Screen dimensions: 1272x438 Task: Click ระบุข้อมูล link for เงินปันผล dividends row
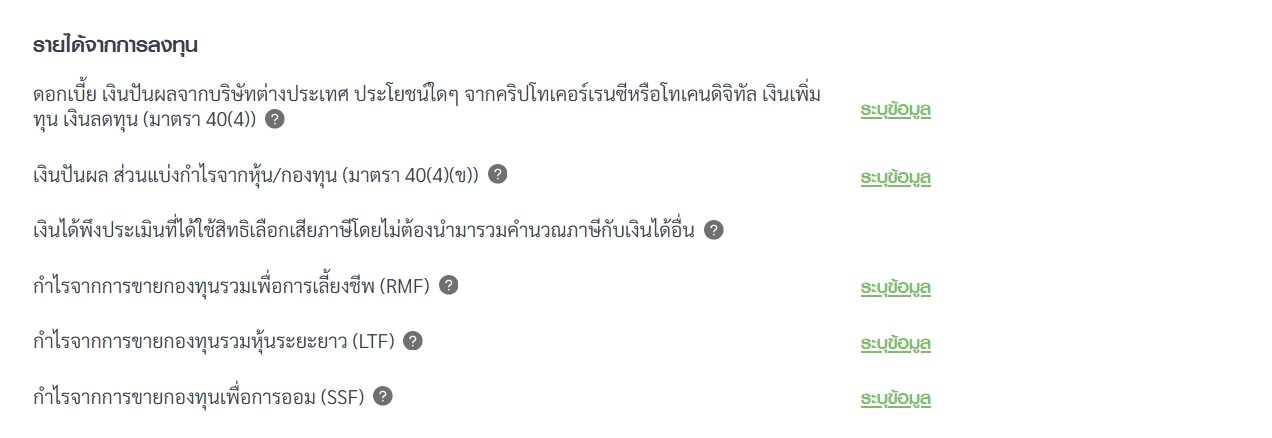[x=896, y=178]
